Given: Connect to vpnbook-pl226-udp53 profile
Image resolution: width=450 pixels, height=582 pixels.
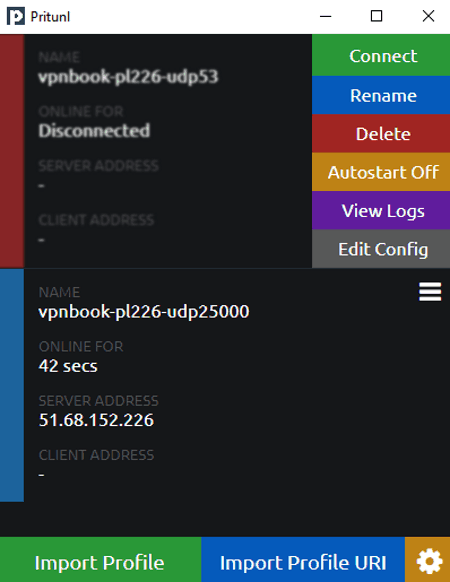Looking at the screenshot, I should (x=381, y=55).
